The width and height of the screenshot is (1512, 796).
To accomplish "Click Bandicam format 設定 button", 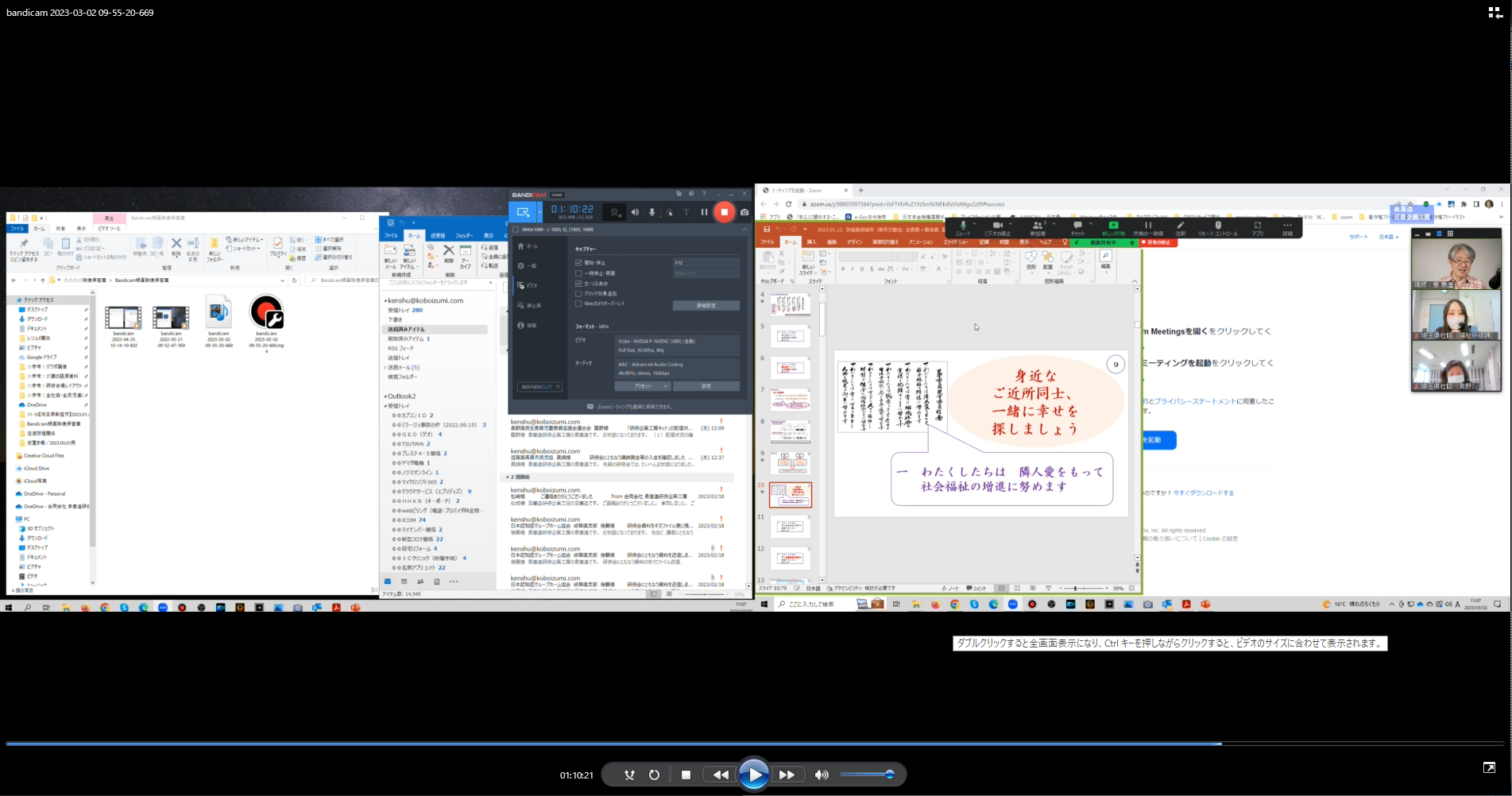I will tap(706, 386).
